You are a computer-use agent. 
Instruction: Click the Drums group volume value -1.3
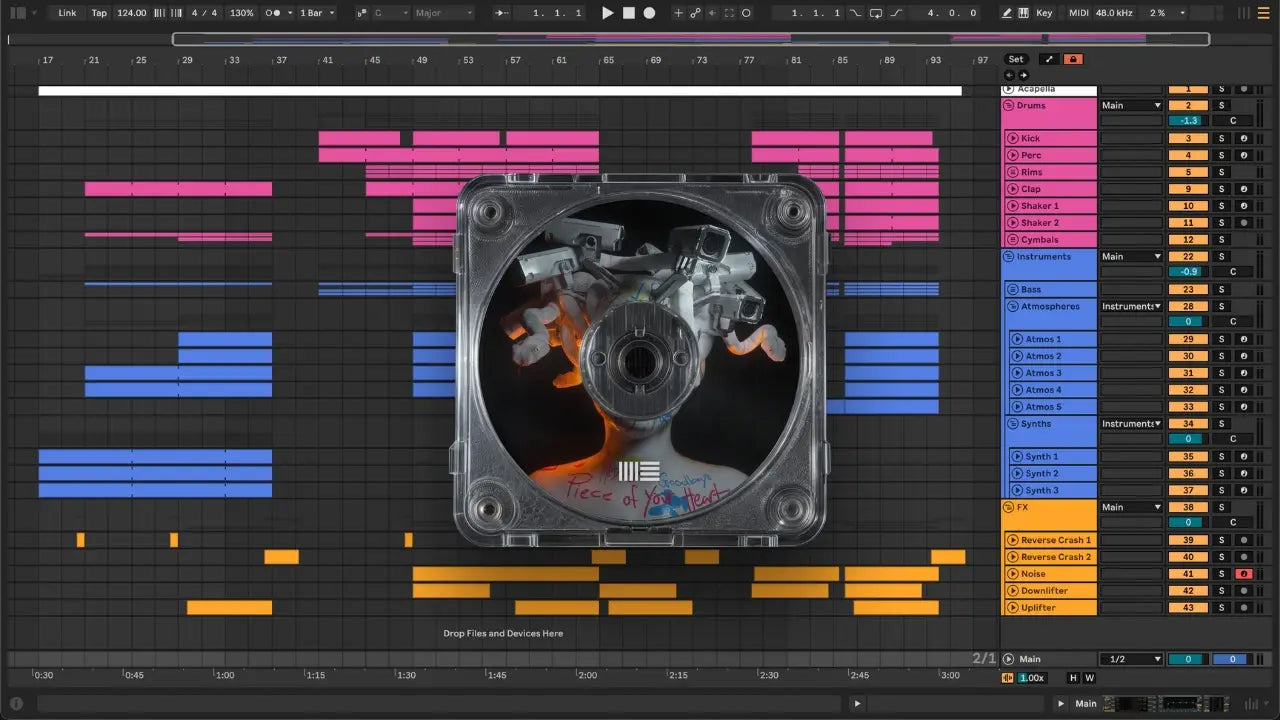pos(1187,121)
